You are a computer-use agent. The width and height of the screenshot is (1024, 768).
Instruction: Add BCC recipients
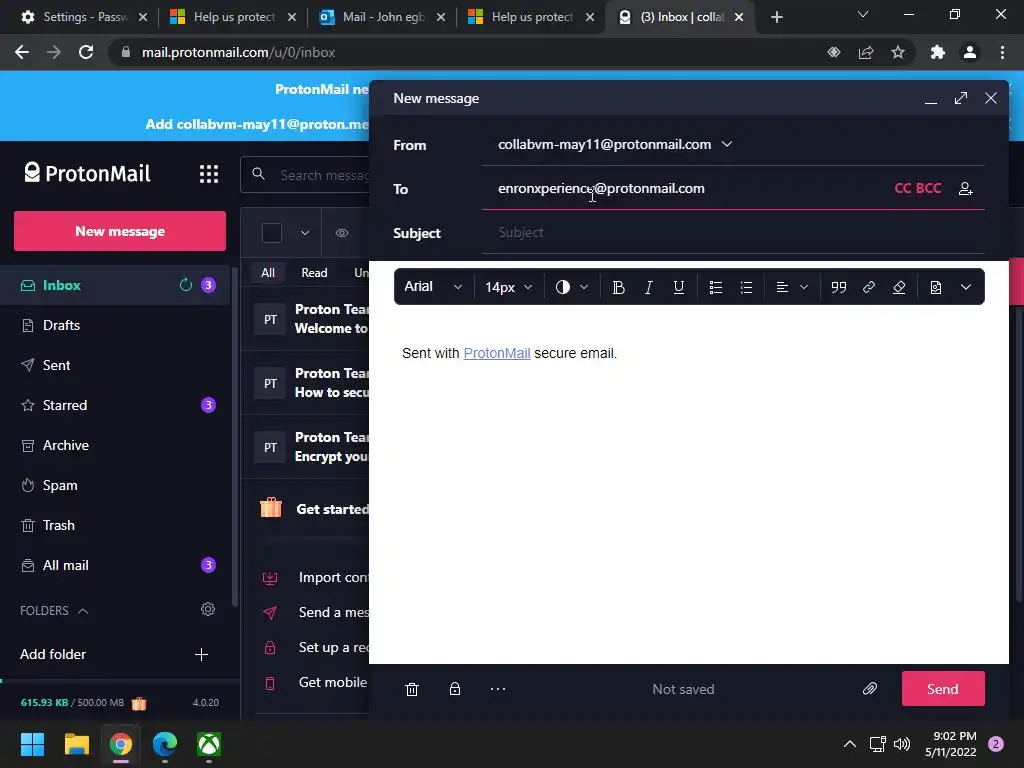928,189
